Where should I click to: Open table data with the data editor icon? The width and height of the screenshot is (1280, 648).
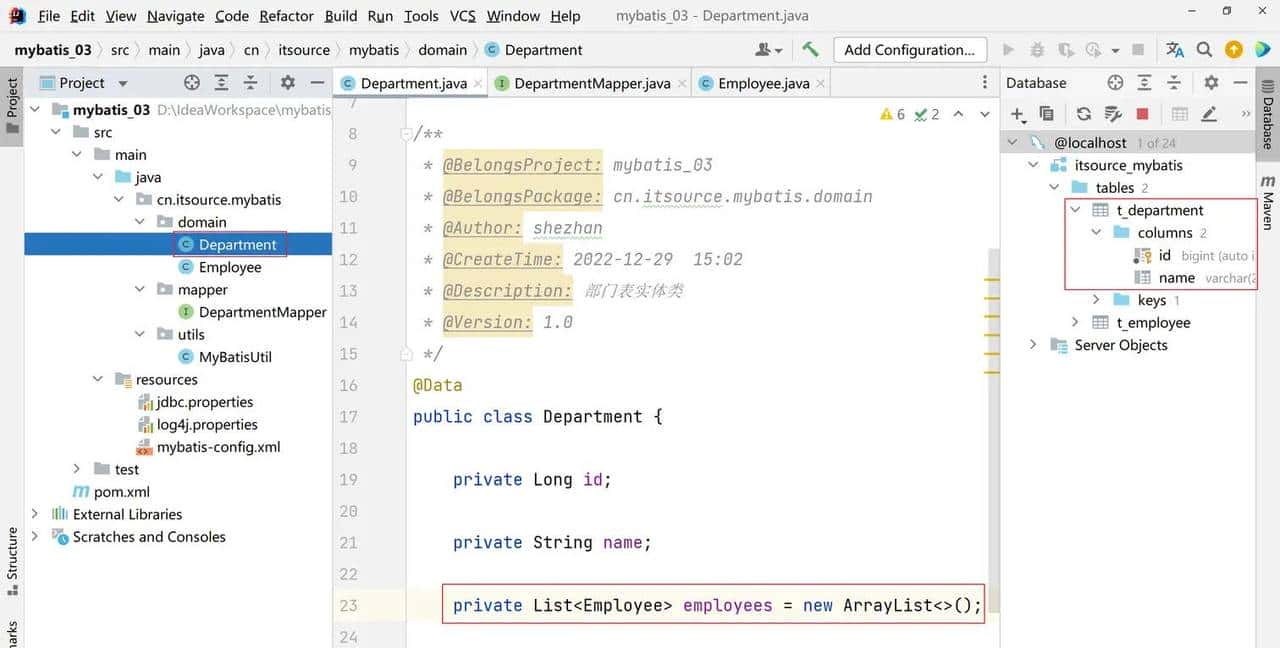pyautogui.click(x=1180, y=113)
